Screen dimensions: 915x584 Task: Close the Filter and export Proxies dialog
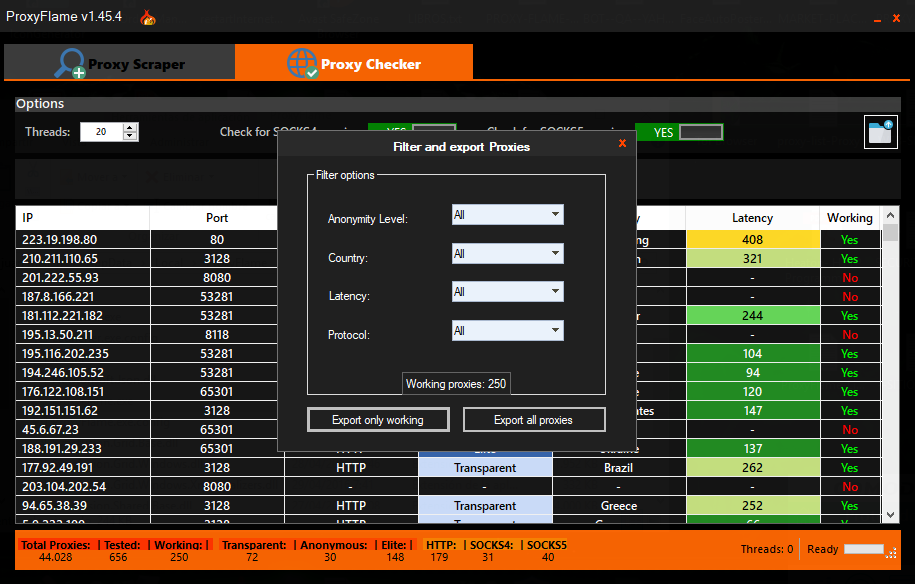pyautogui.click(x=622, y=144)
